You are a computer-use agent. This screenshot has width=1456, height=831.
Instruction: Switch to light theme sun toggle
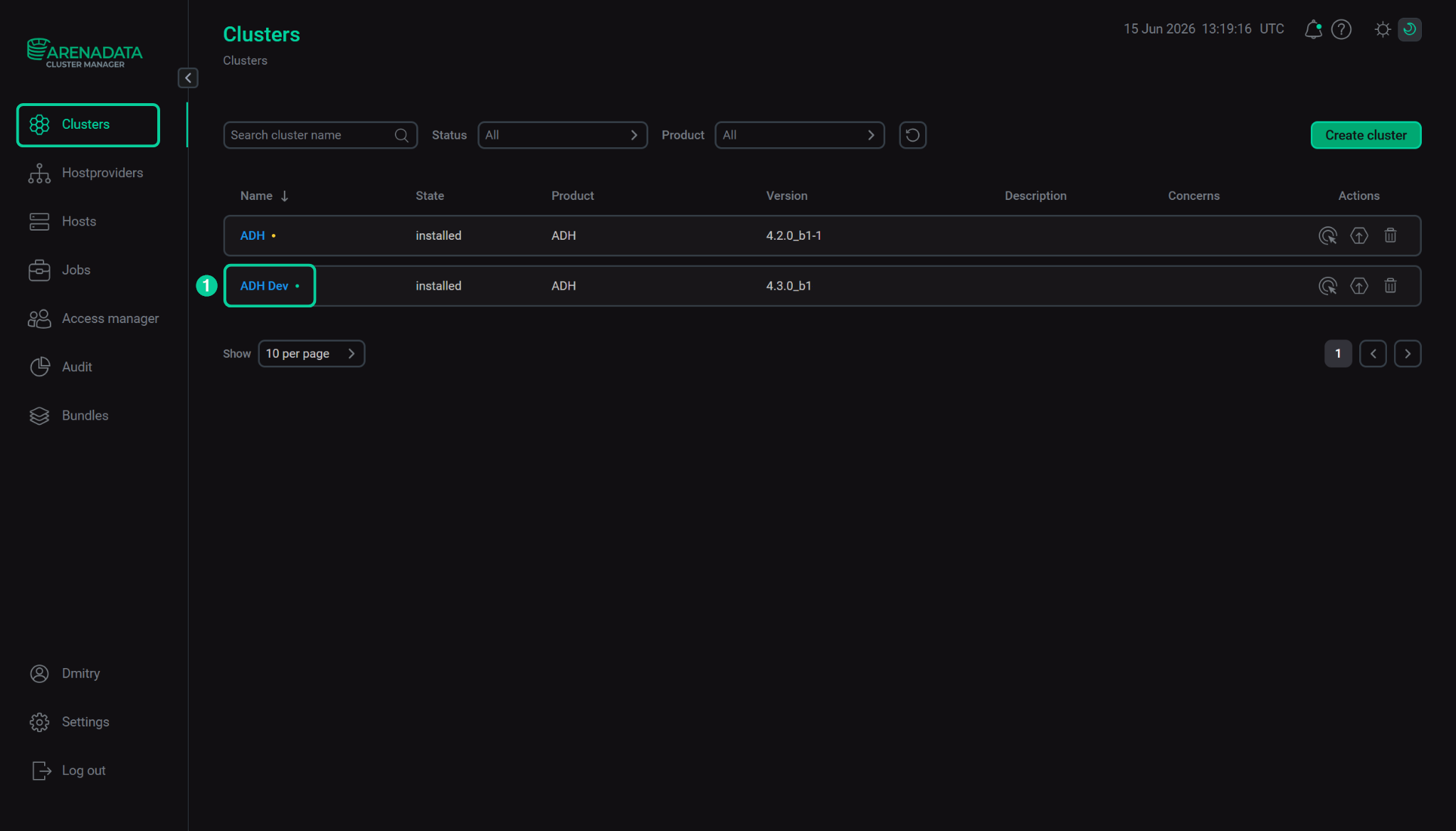[x=1383, y=29]
